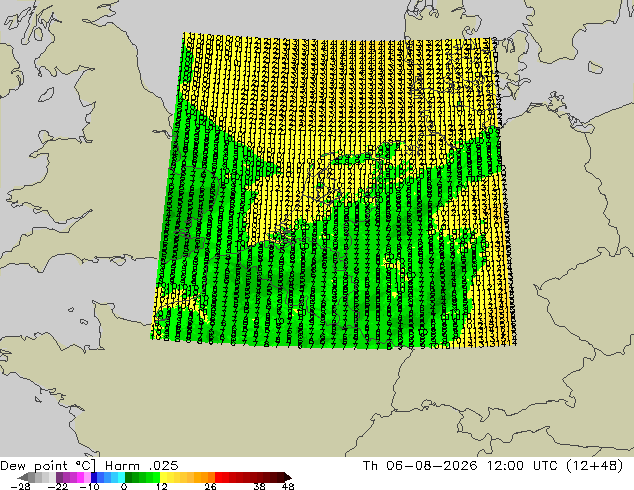Pick the bright yellow legend color

[163, 477]
